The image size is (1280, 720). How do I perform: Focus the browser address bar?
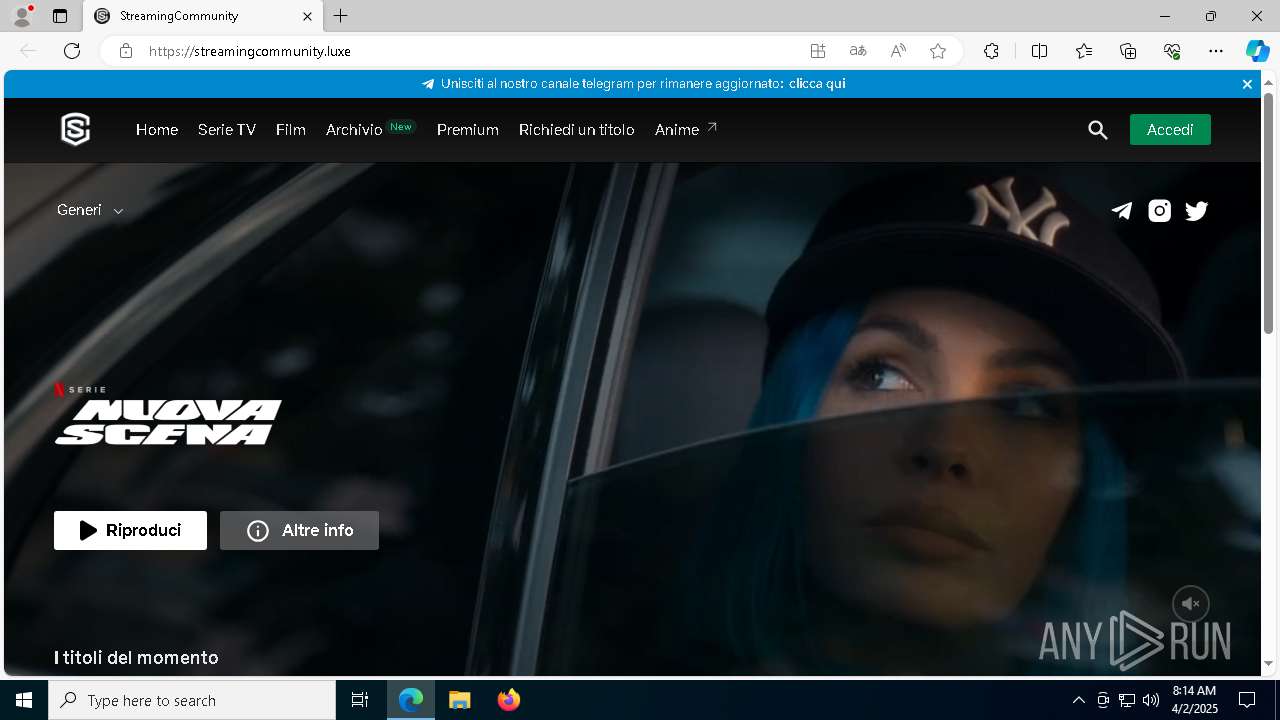pos(470,51)
